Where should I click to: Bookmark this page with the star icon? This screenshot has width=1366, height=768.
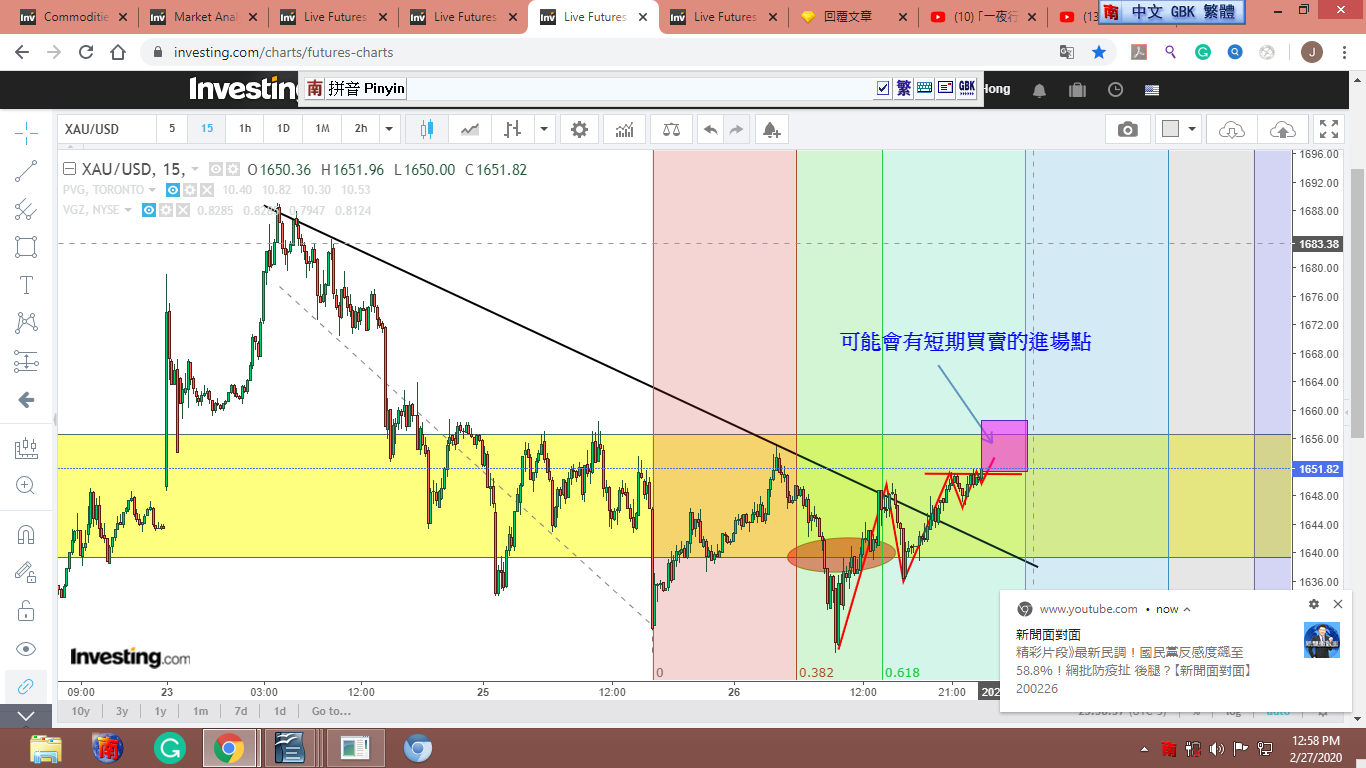click(1099, 52)
